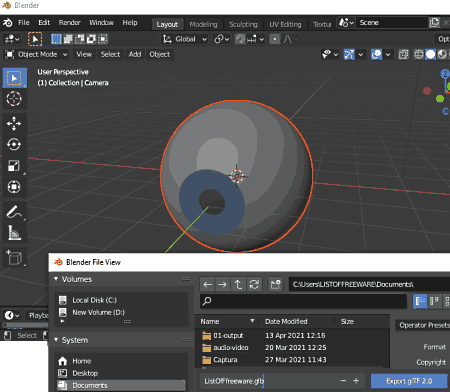Toggle show overlays in viewport
Image resolution: width=450 pixels, height=392 pixels.
click(376, 54)
